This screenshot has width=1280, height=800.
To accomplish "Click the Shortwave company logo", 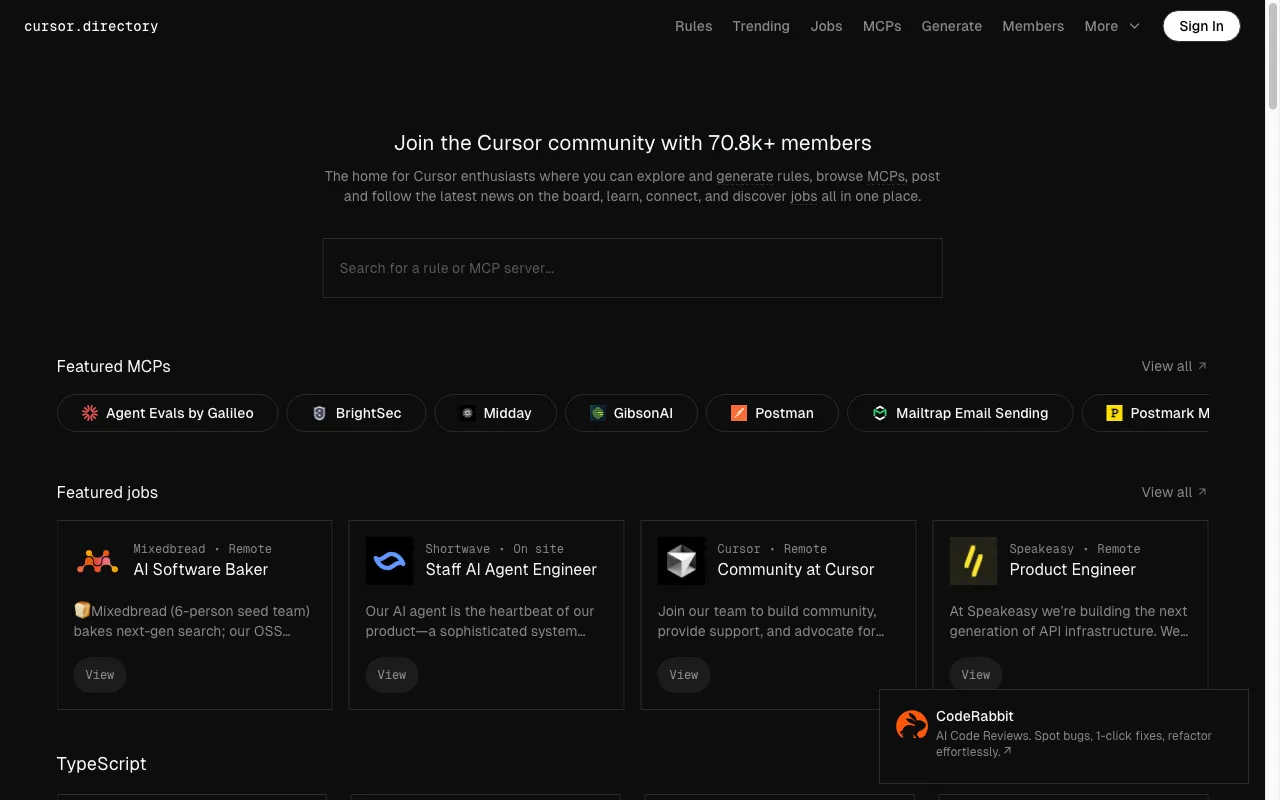I will click(389, 561).
